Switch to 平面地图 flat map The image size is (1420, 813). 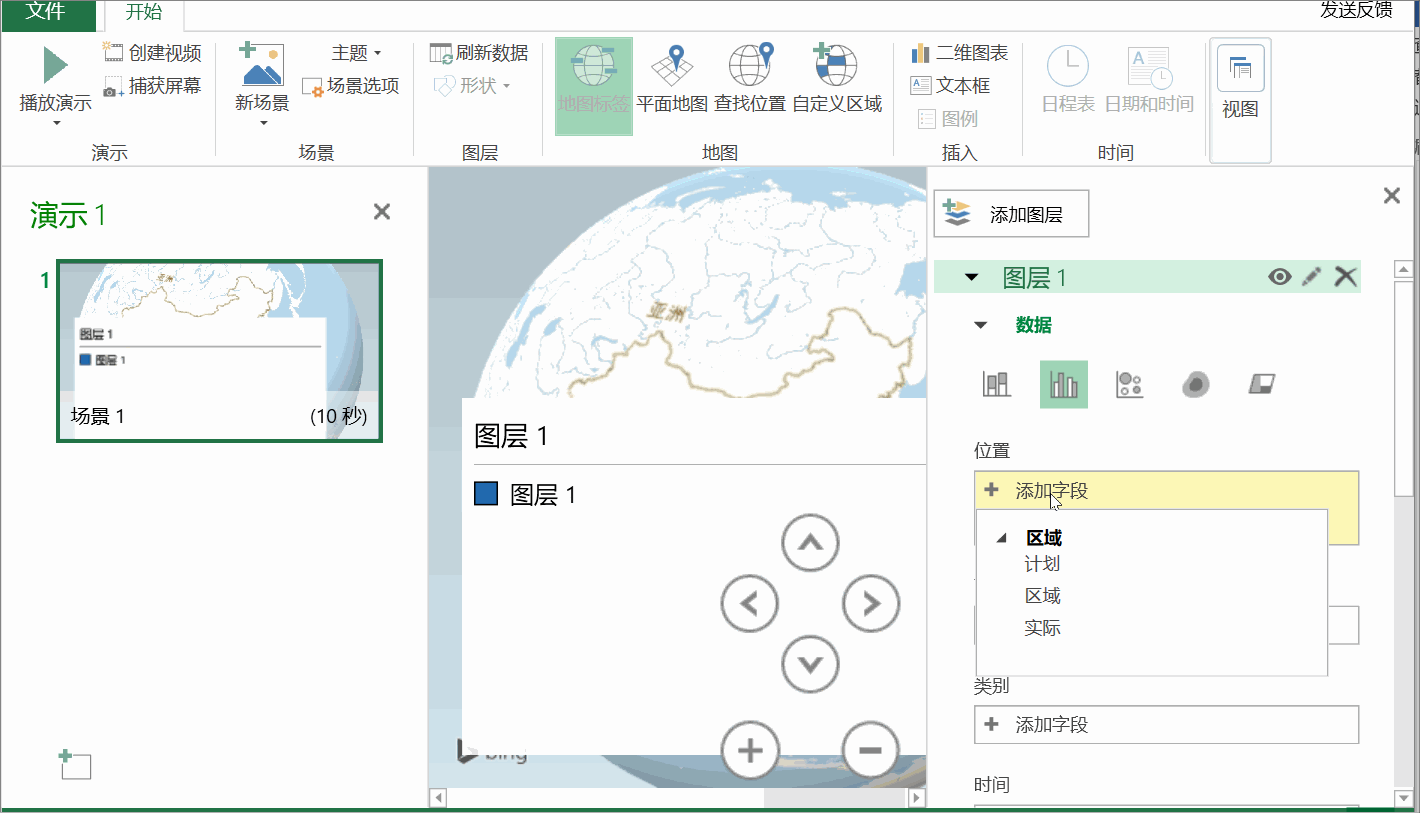click(672, 80)
